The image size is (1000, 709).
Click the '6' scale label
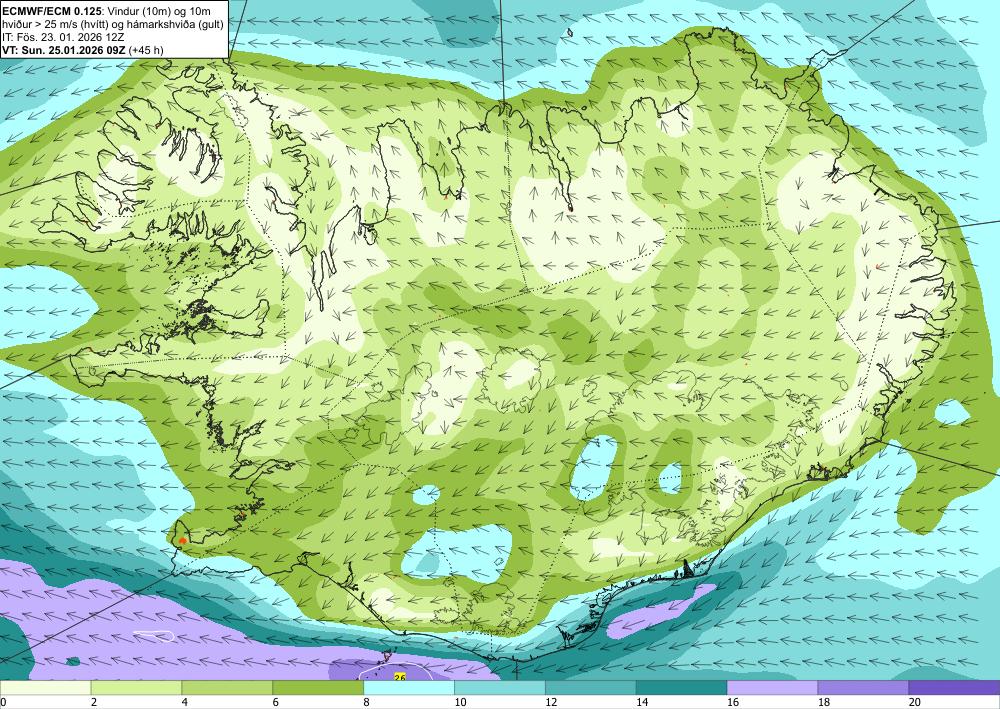tap(276, 702)
